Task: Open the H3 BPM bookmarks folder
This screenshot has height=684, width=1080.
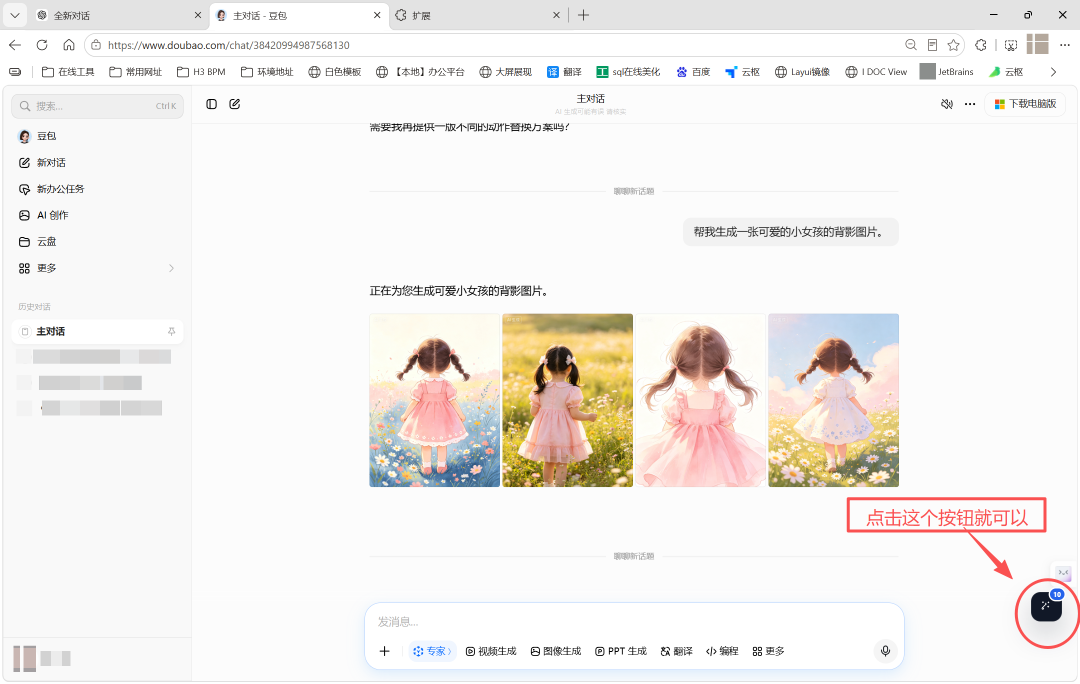Action: click(201, 72)
